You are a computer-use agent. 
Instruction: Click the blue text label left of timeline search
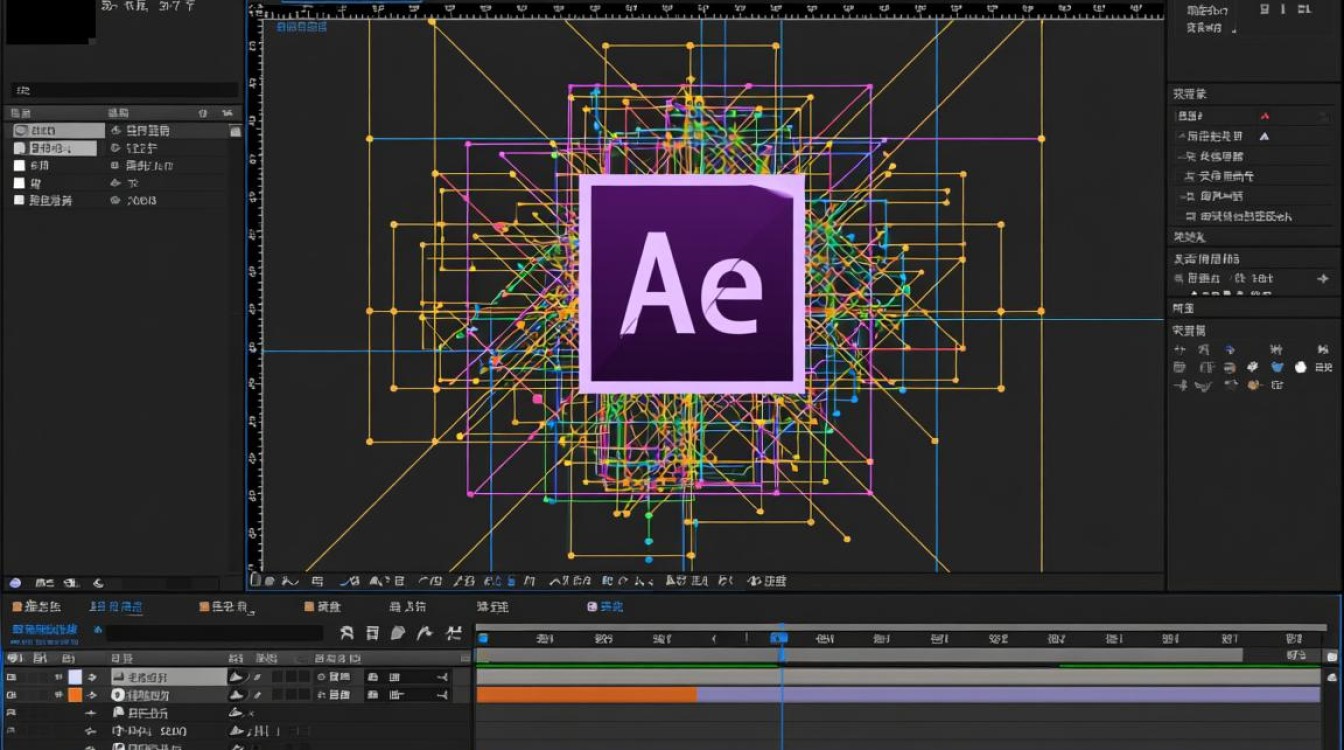point(45,630)
